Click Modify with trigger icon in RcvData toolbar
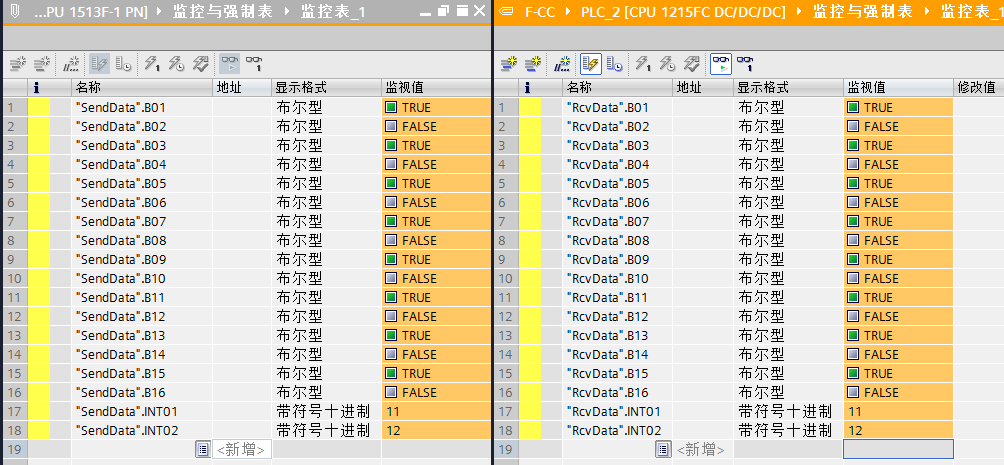 pos(668,64)
